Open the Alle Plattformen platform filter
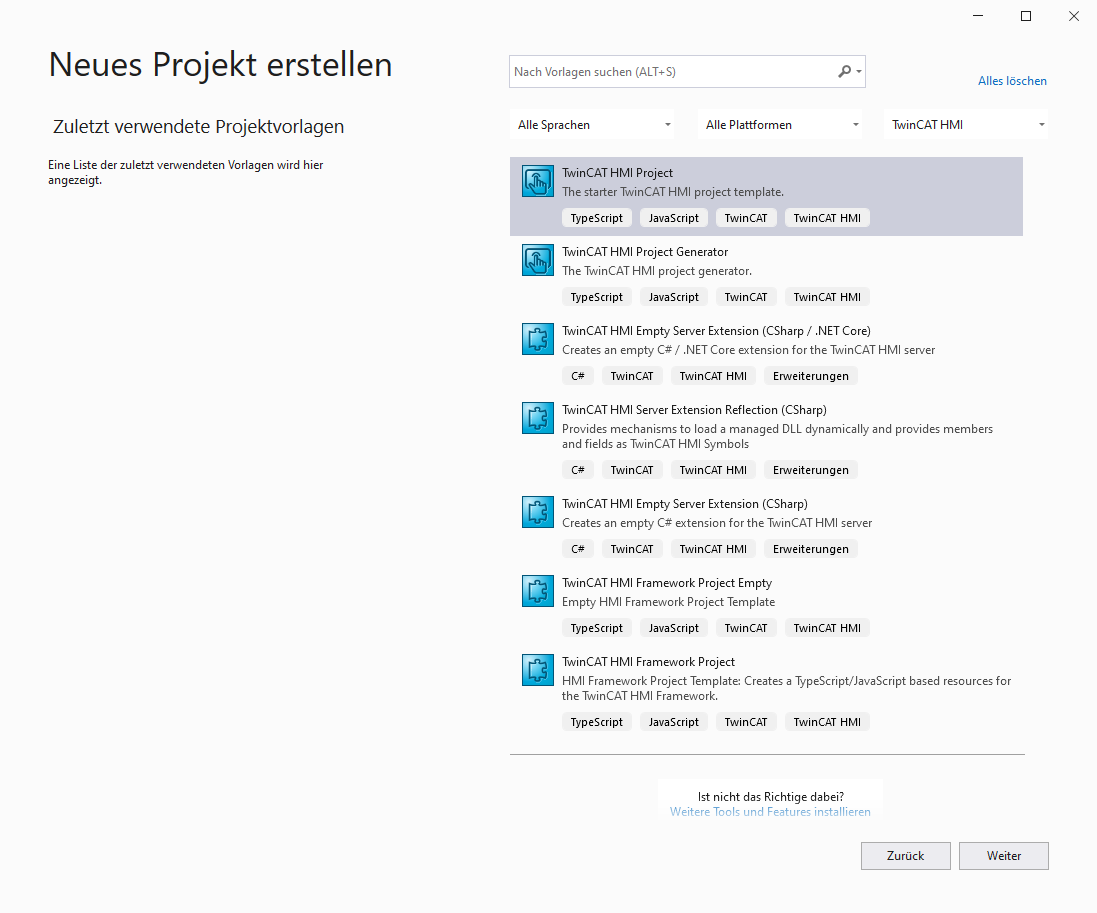The image size is (1097, 913). pyautogui.click(x=780, y=125)
